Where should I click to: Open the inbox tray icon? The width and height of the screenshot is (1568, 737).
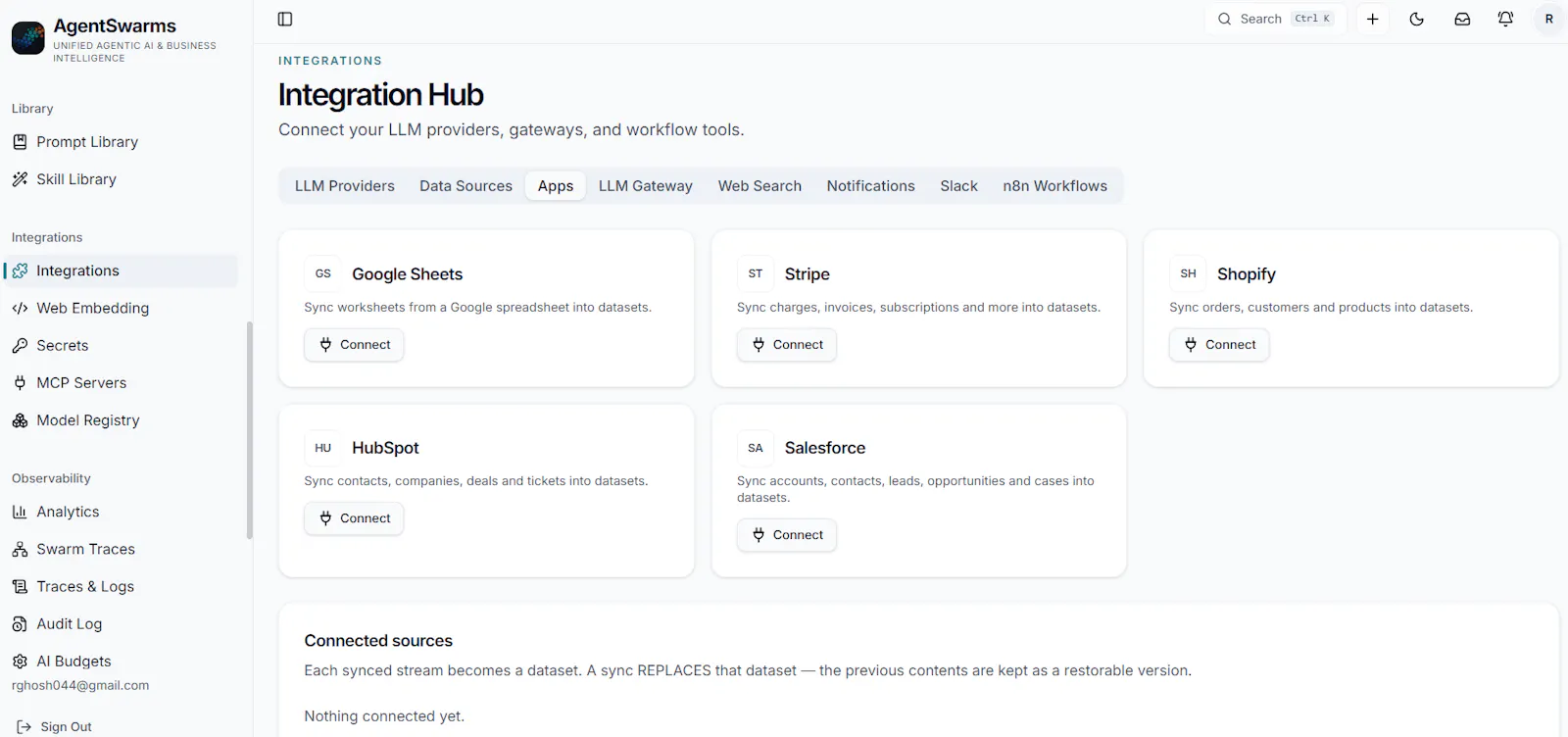[x=1462, y=19]
